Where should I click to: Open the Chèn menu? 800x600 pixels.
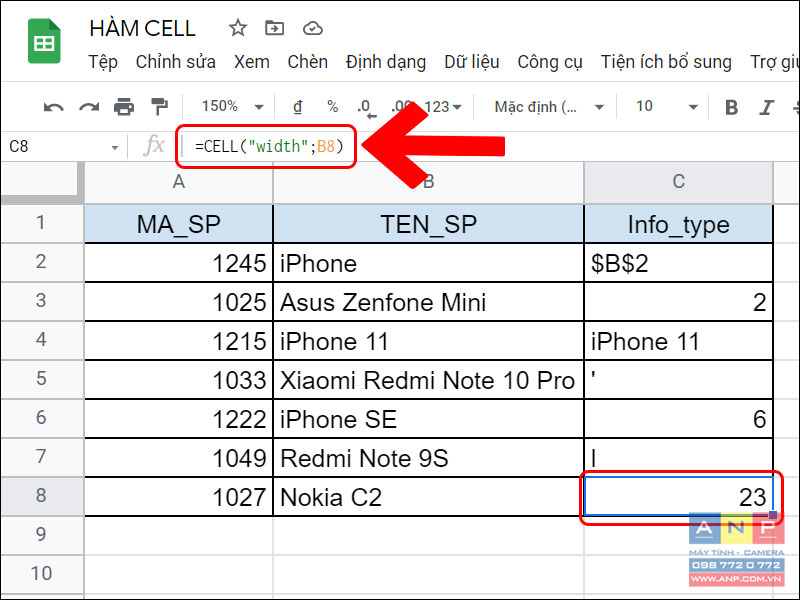[x=307, y=62]
